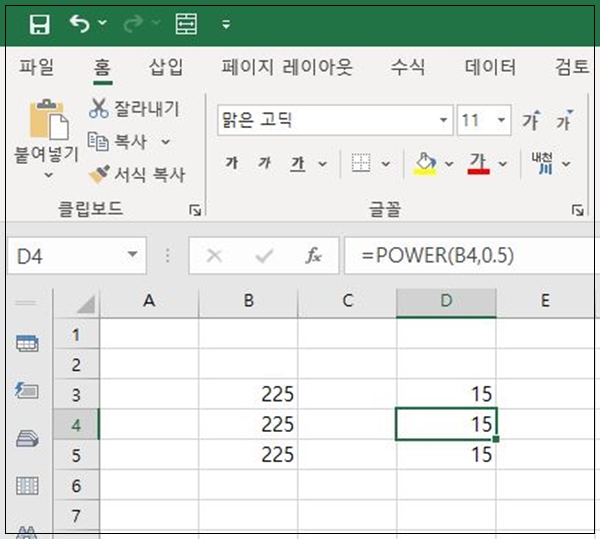Select row 6 header

[x=76, y=485]
